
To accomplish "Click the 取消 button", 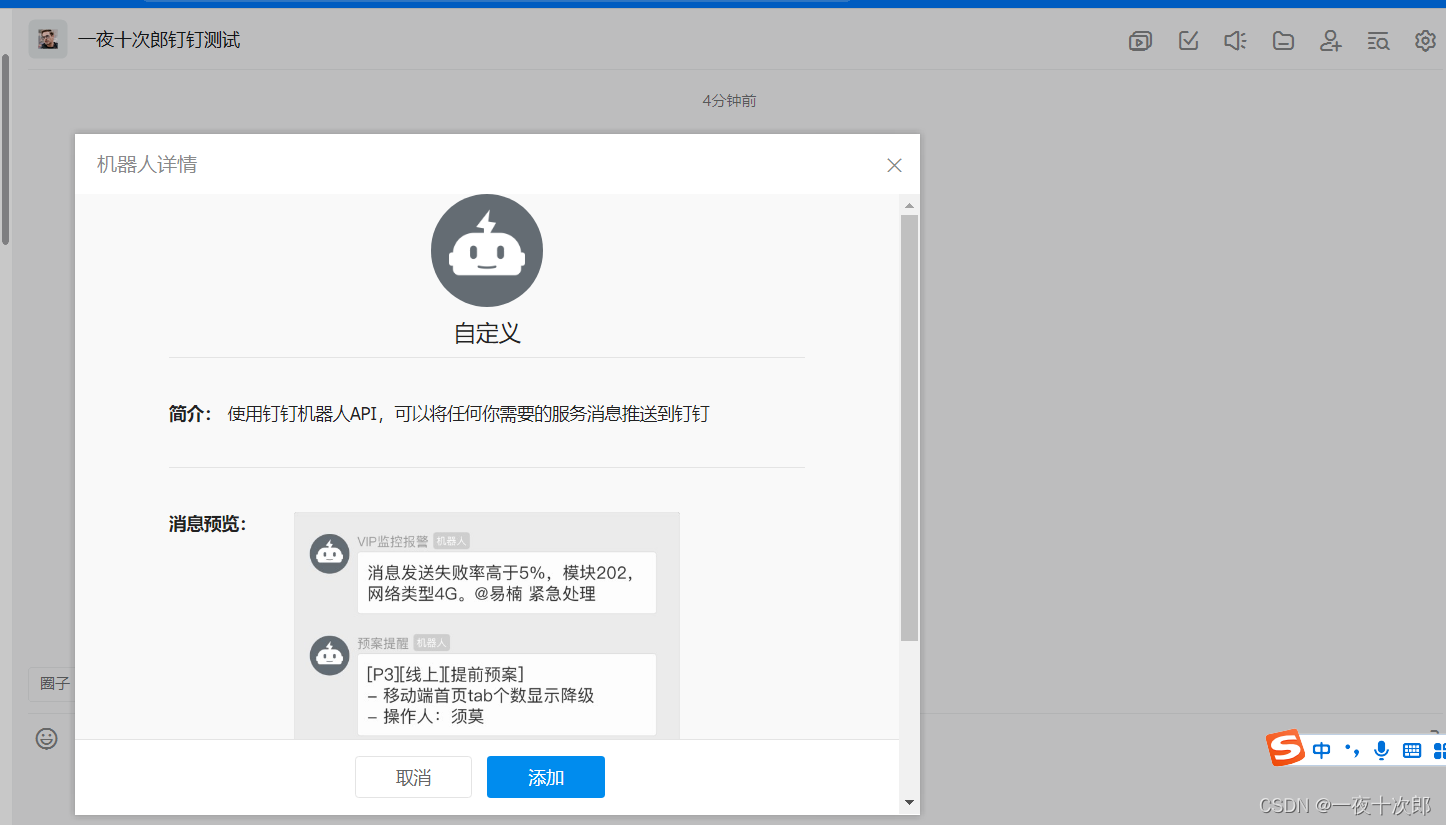I will pos(413,777).
